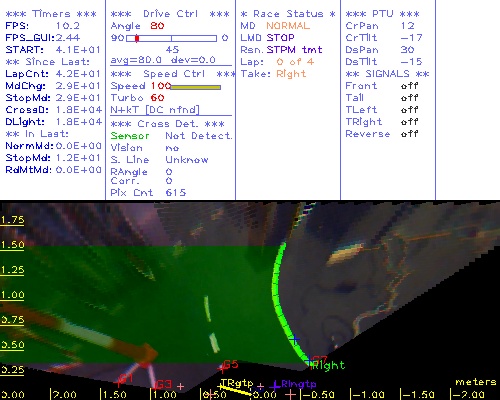This screenshot has height=400, width=500.
Task: Toggle the Reverse signal off value
Action: [409, 134]
